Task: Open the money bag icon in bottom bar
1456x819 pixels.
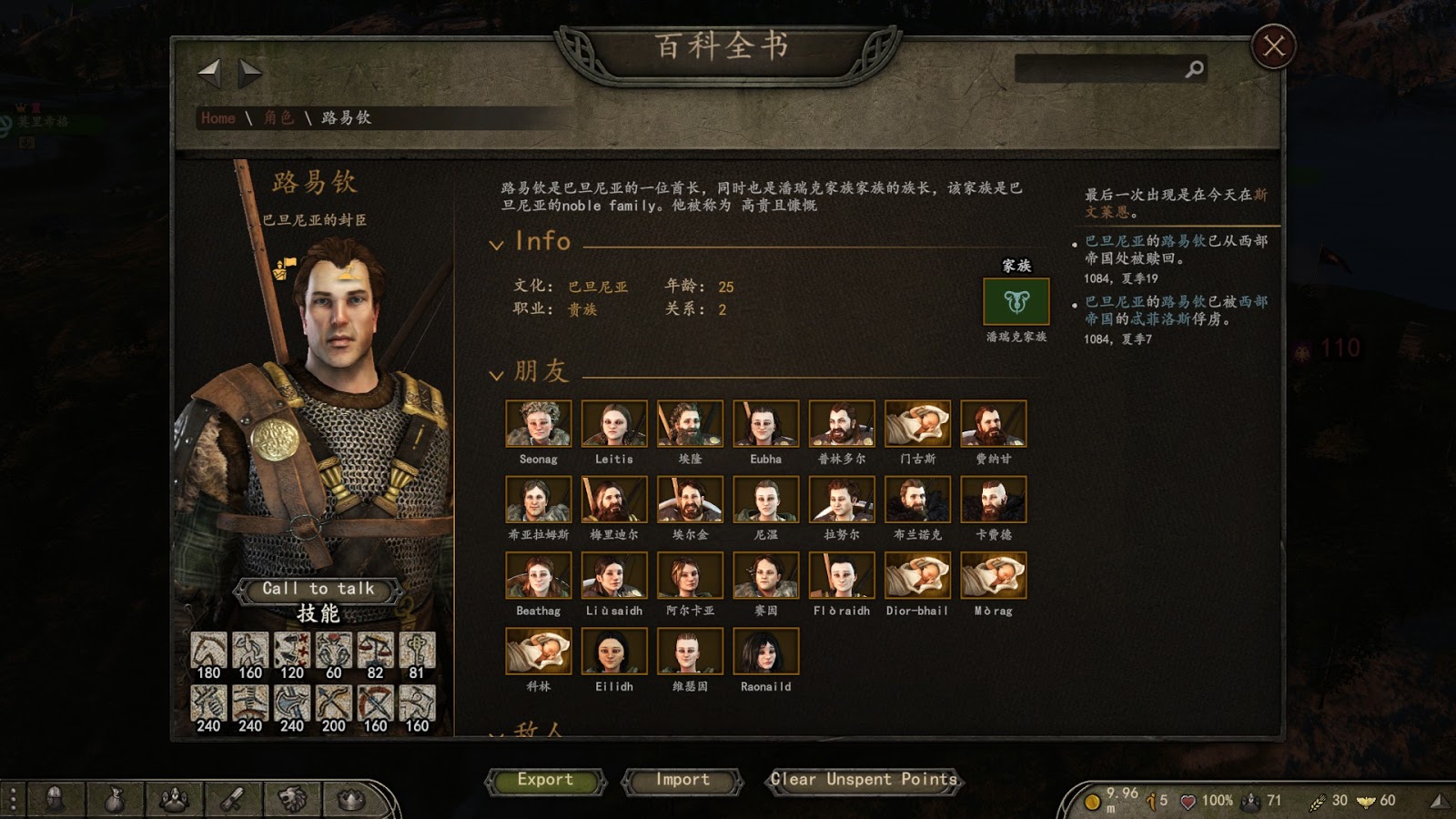Action: 114,799
